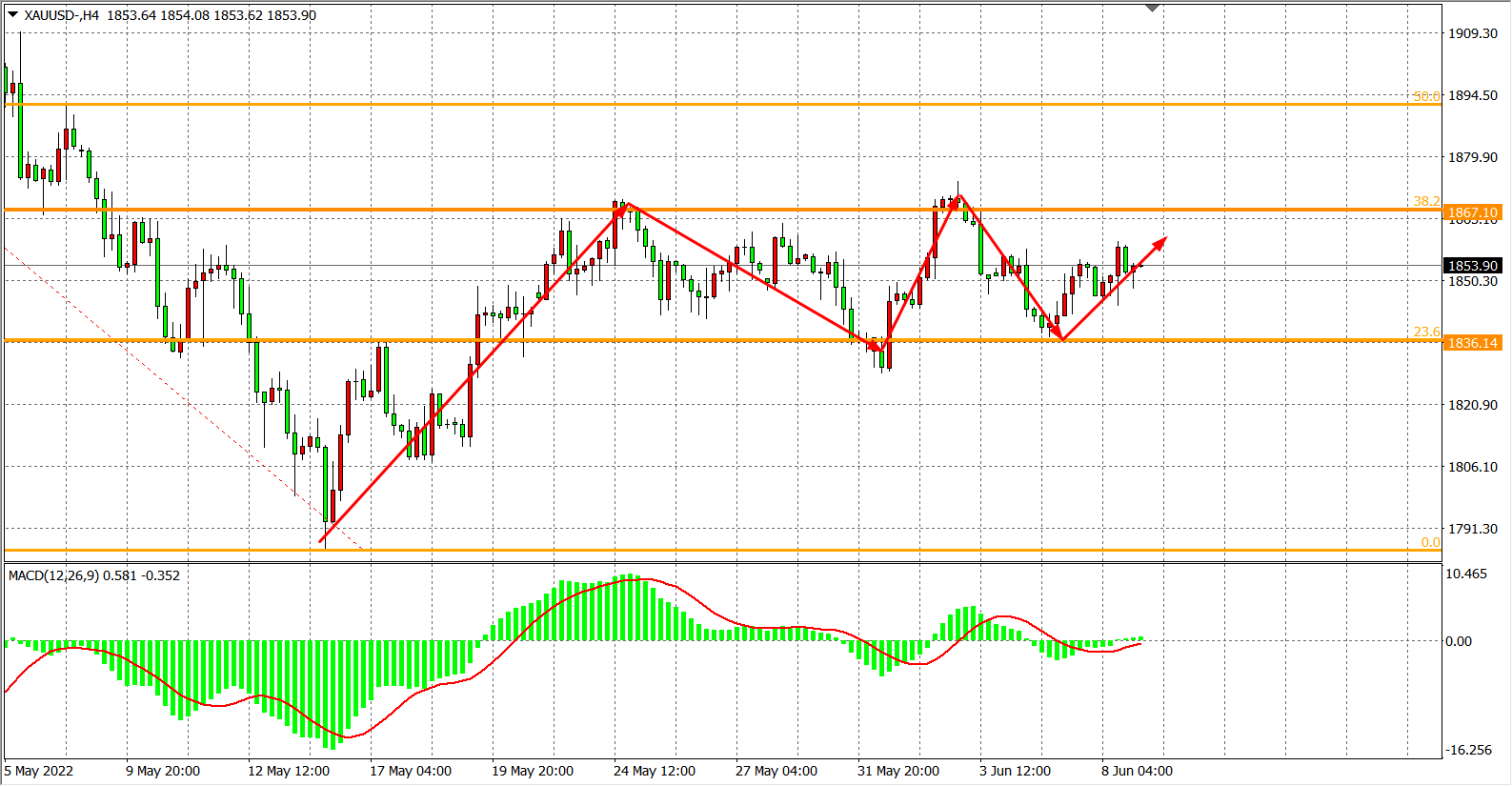Click the 24 May 12:00 time axis label
1512x786 pixels.
tap(654, 771)
